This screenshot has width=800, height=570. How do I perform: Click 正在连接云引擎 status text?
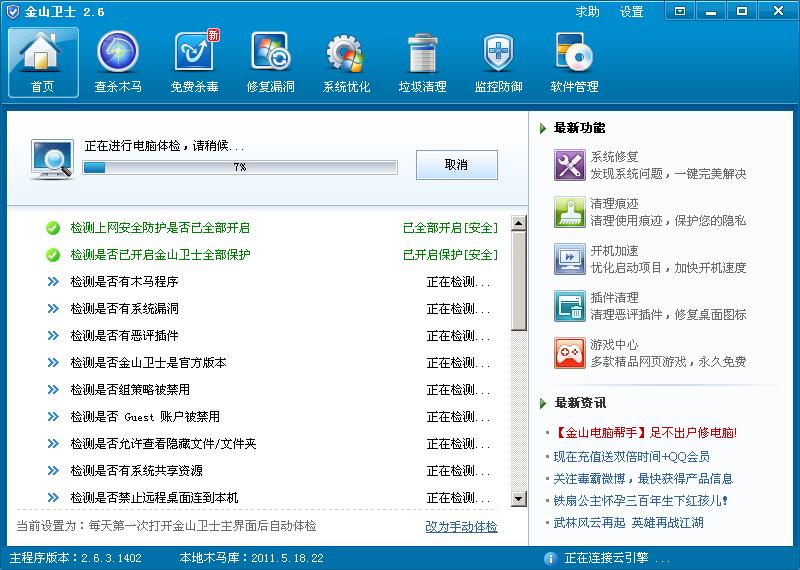pyautogui.click(x=617, y=558)
